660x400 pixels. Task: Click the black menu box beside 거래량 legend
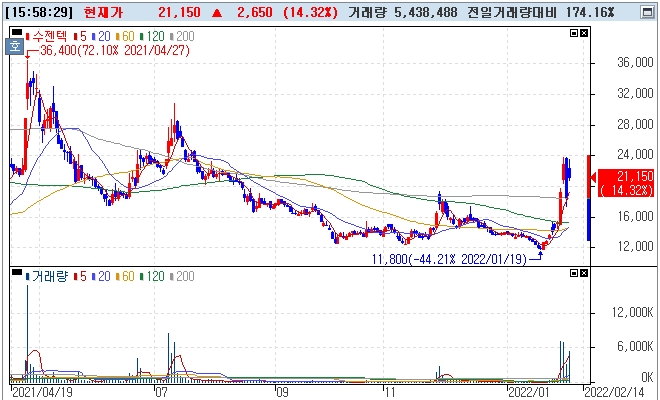pyautogui.click(x=17, y=272)
